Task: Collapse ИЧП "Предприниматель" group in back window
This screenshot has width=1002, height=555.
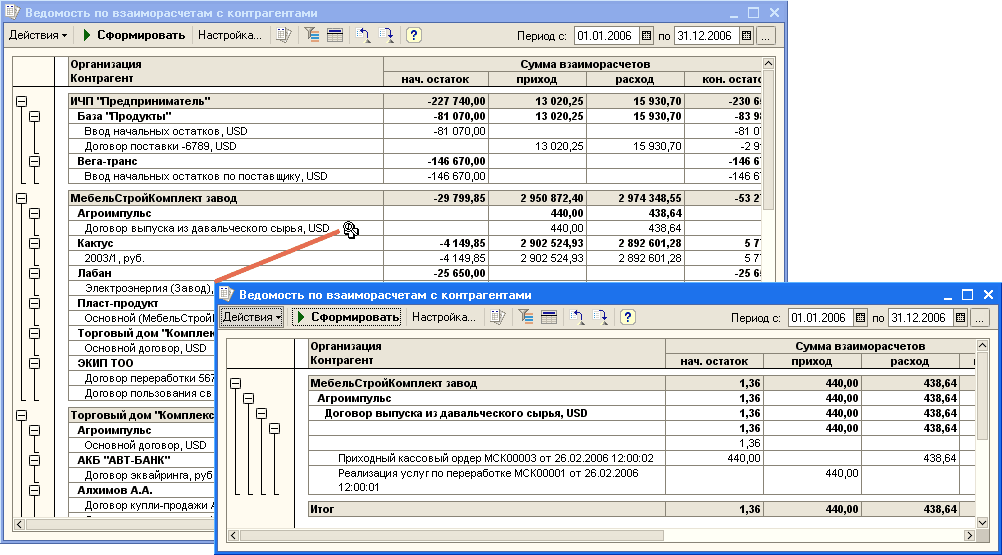Action: pyautogui.click(x=22, y=101)
